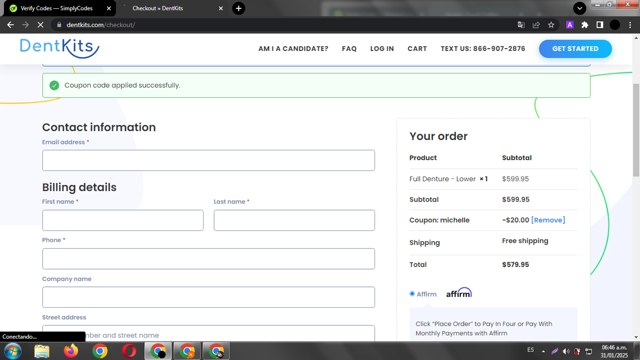Open the purple A extension icon
The width and height of the screenshot is (640, 360).
click(x=570, y=25)
